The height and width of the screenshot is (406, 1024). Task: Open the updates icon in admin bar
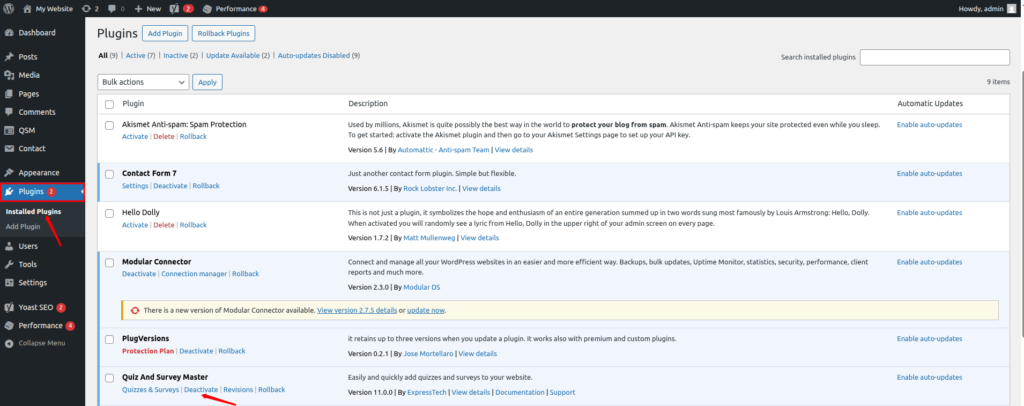(x=86, y=9)
